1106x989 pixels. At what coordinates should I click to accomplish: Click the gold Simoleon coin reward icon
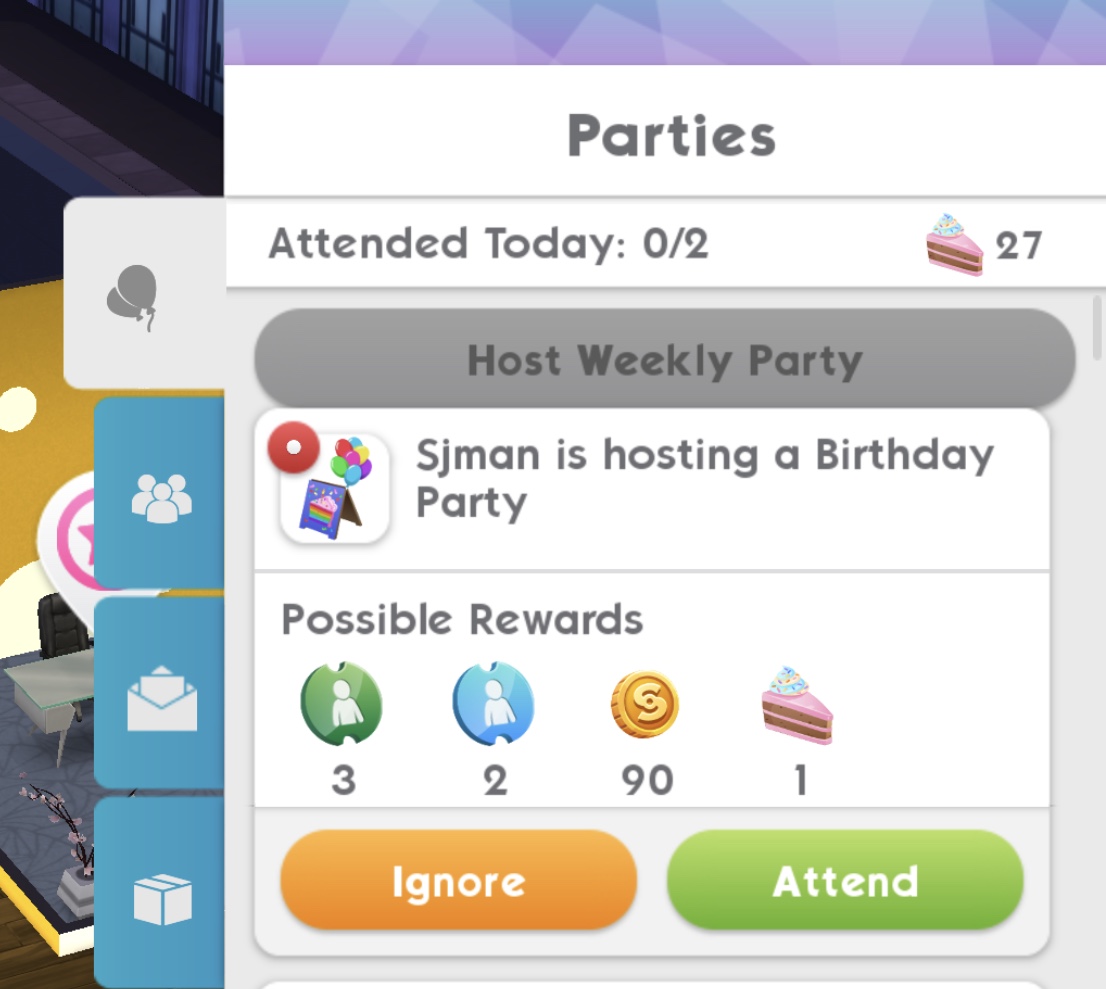click(645, 704)
